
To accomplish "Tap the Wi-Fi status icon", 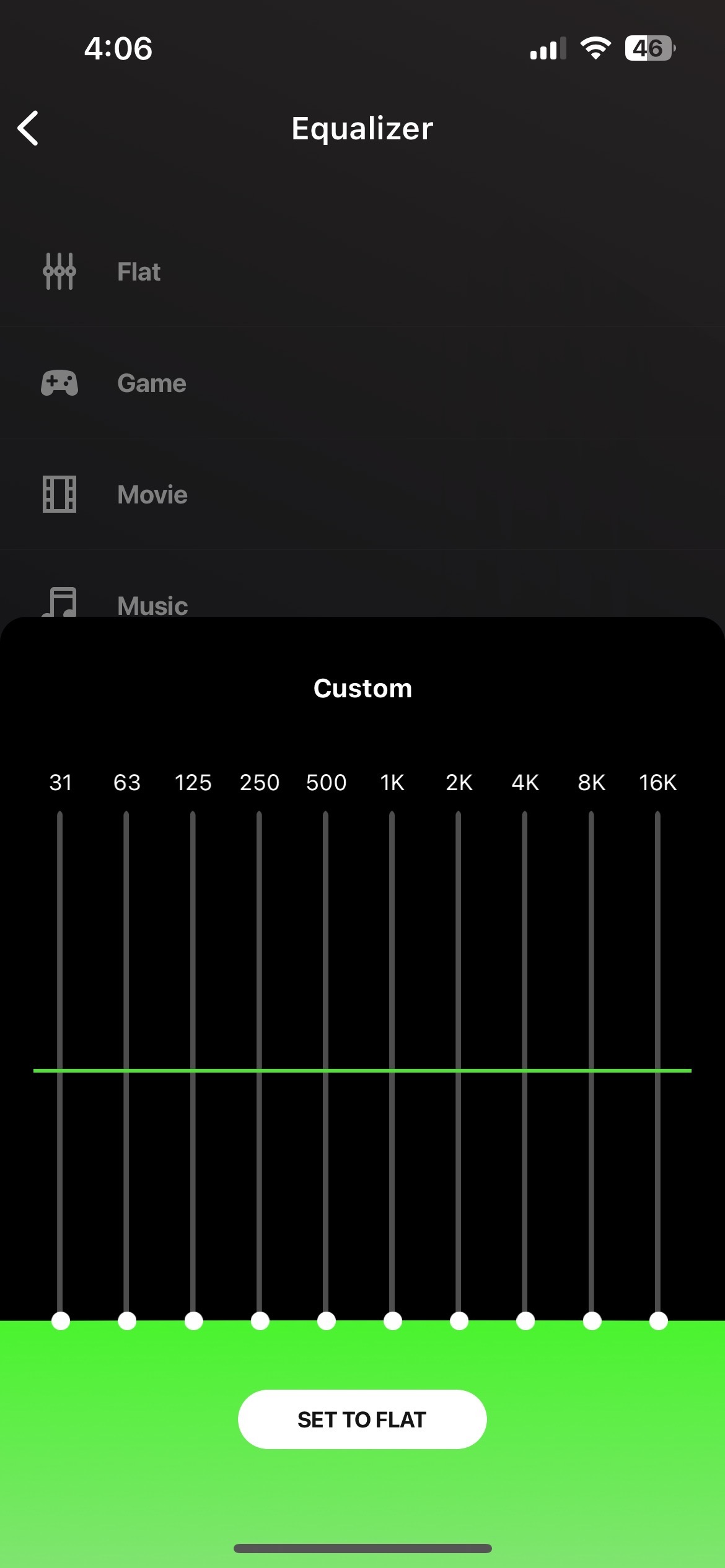I will pos(595,48).
